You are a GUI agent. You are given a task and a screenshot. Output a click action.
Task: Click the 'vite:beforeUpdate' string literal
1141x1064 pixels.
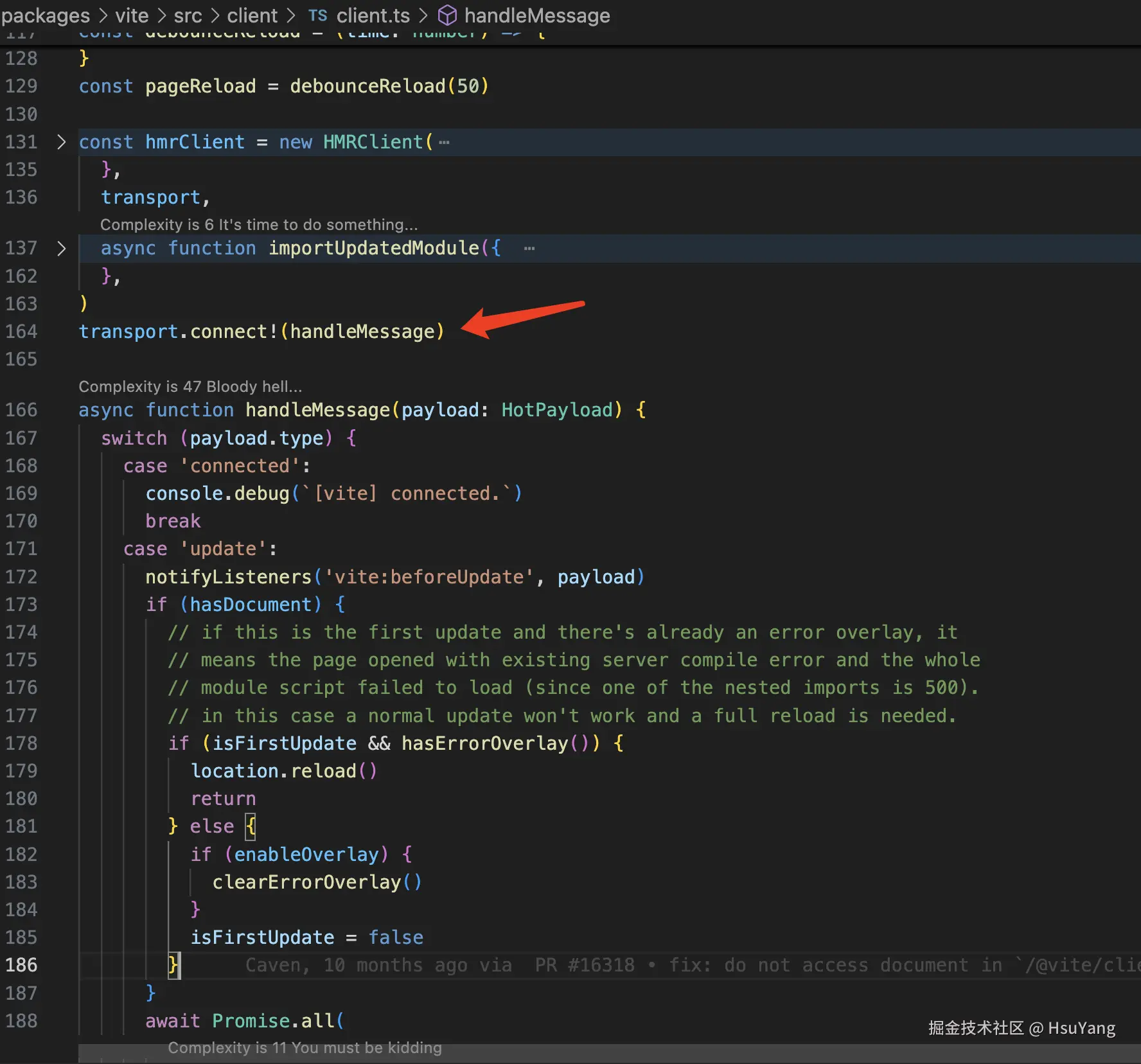click(429, 577)
